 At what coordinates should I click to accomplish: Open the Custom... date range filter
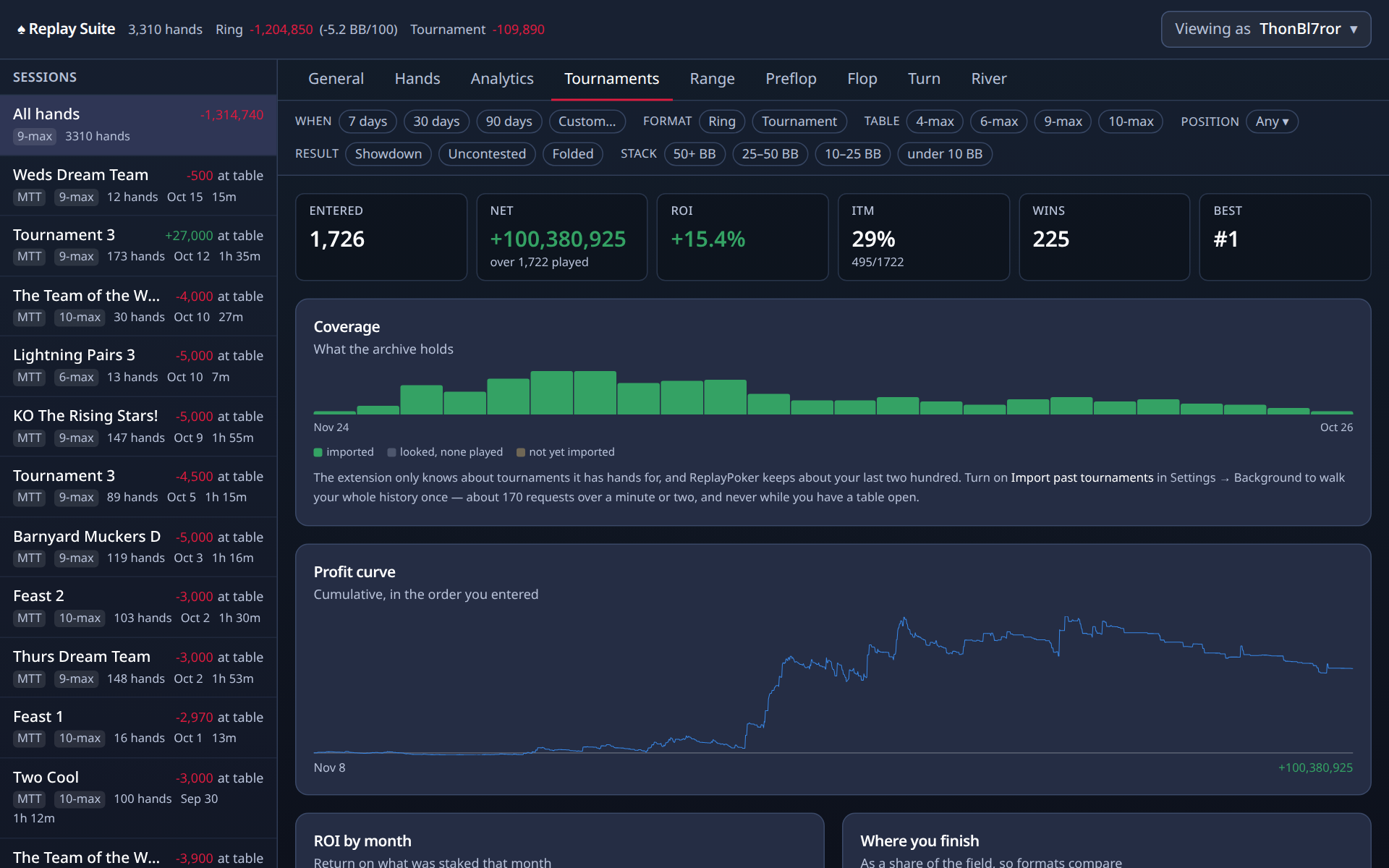pyautogui.click(x=587, y=122)
